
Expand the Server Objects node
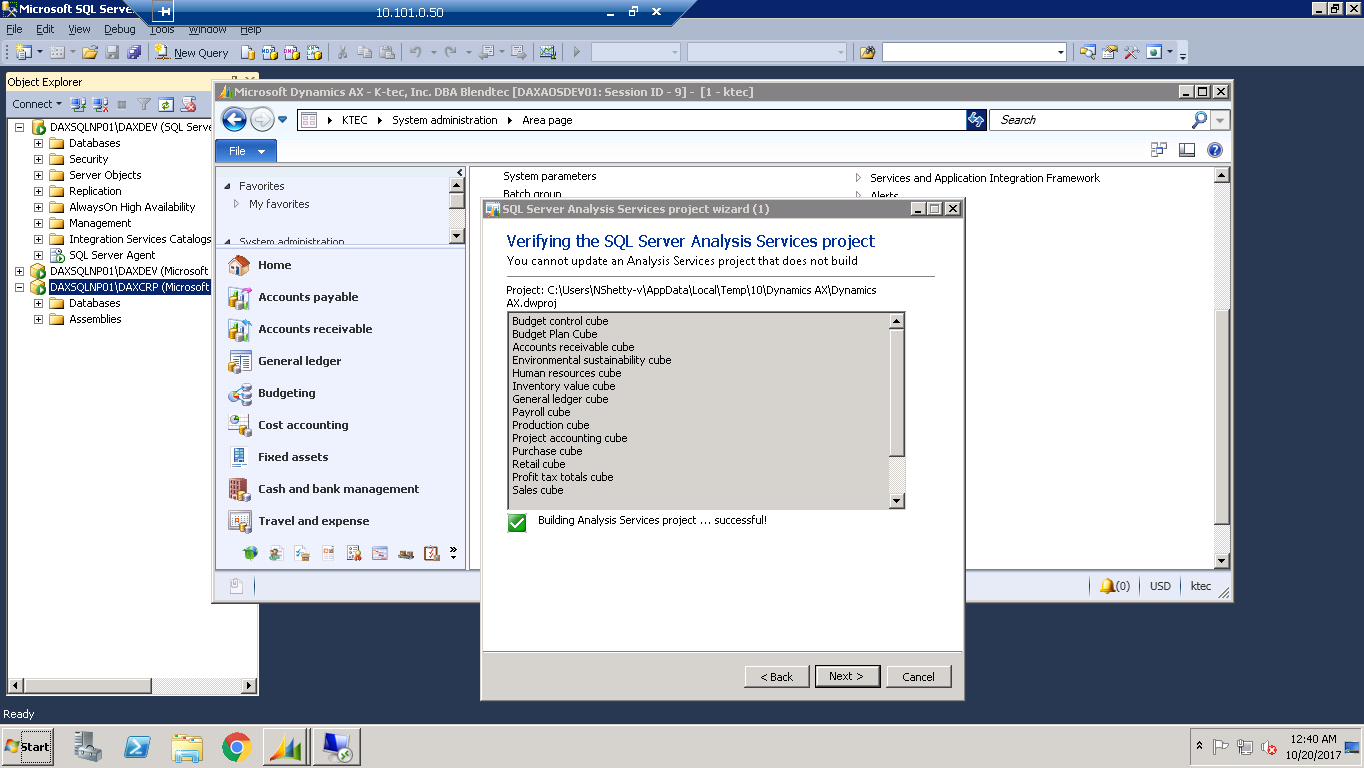(39, 175)
